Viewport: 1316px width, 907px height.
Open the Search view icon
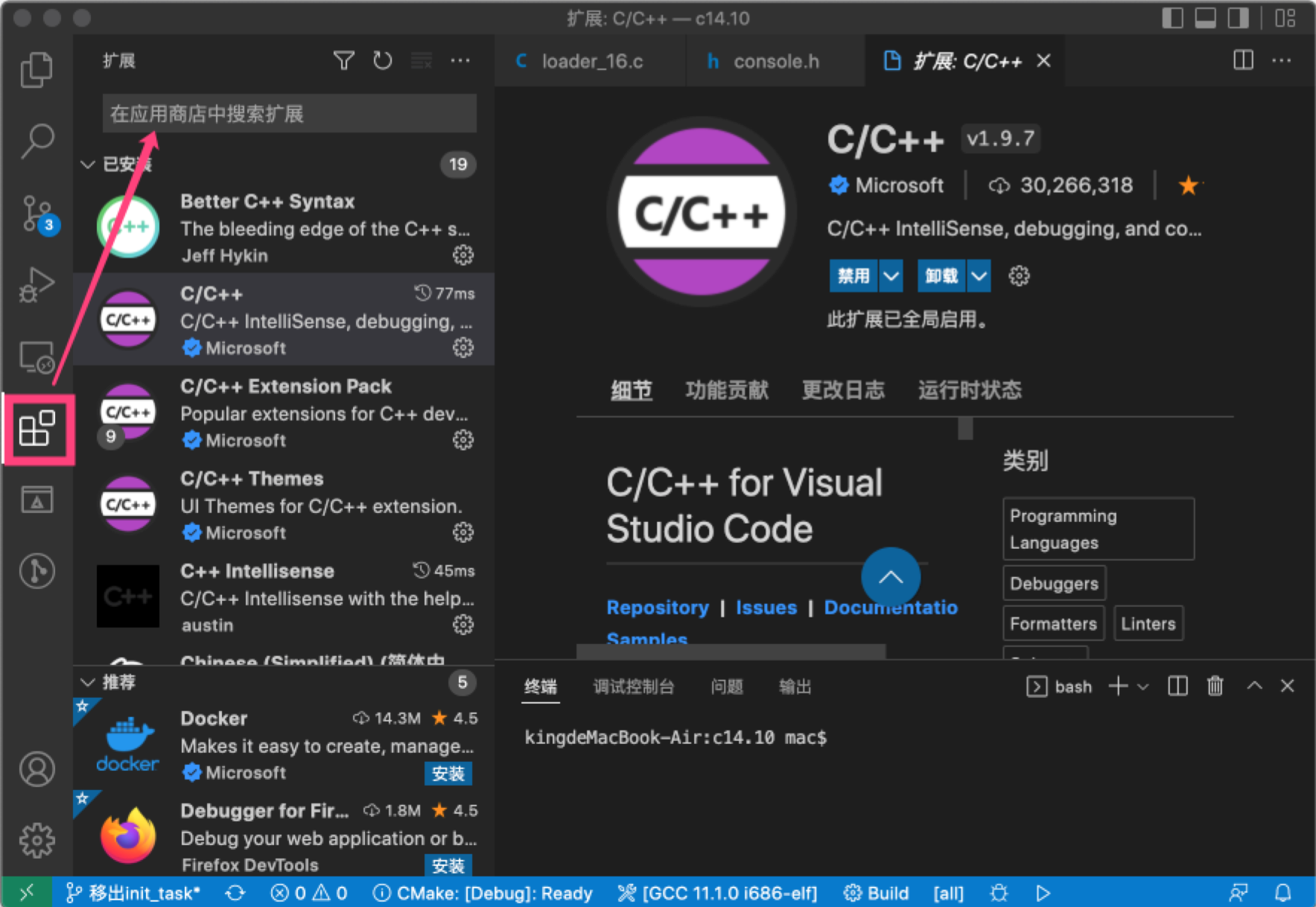pos(36,141)
